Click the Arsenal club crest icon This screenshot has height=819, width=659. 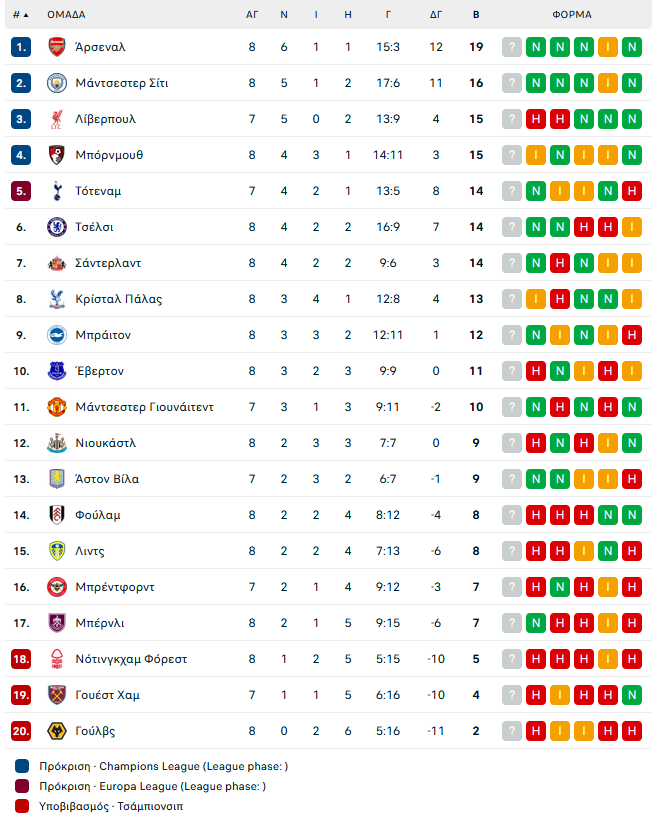(57, 47)
